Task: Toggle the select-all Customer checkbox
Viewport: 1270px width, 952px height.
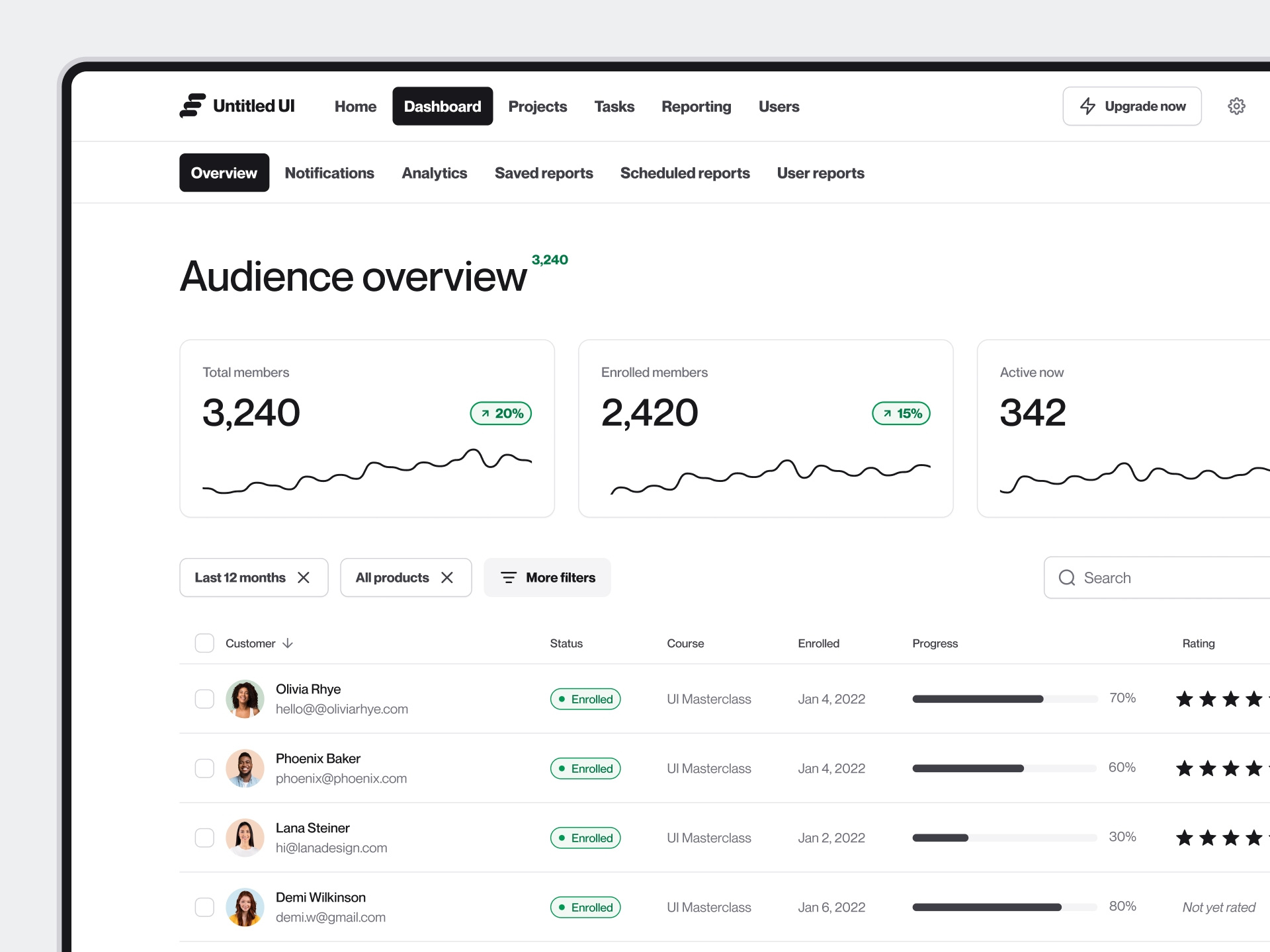Action: tap(204, 643)
